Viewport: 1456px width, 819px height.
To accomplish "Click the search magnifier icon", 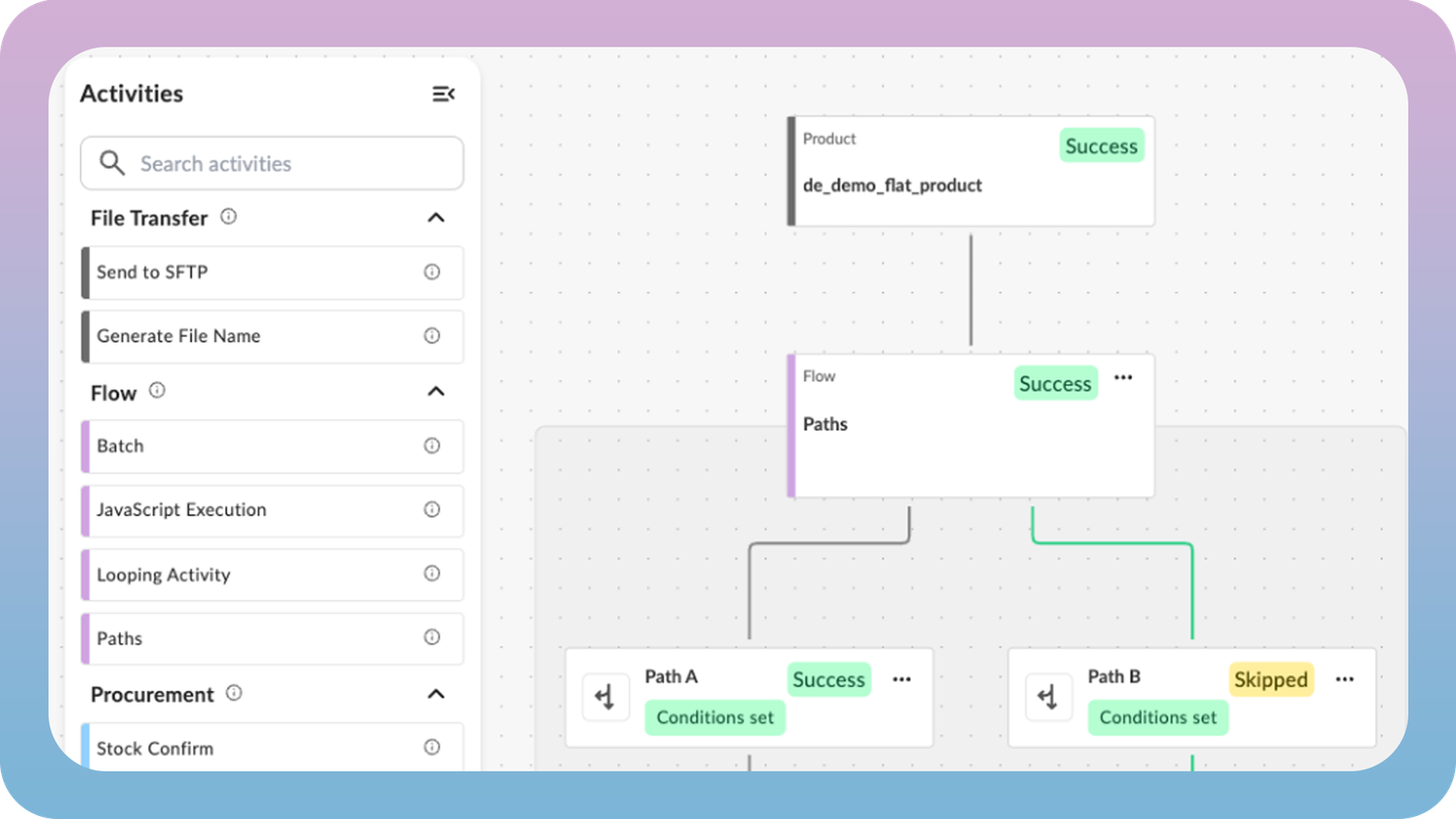I will (113, 163).
